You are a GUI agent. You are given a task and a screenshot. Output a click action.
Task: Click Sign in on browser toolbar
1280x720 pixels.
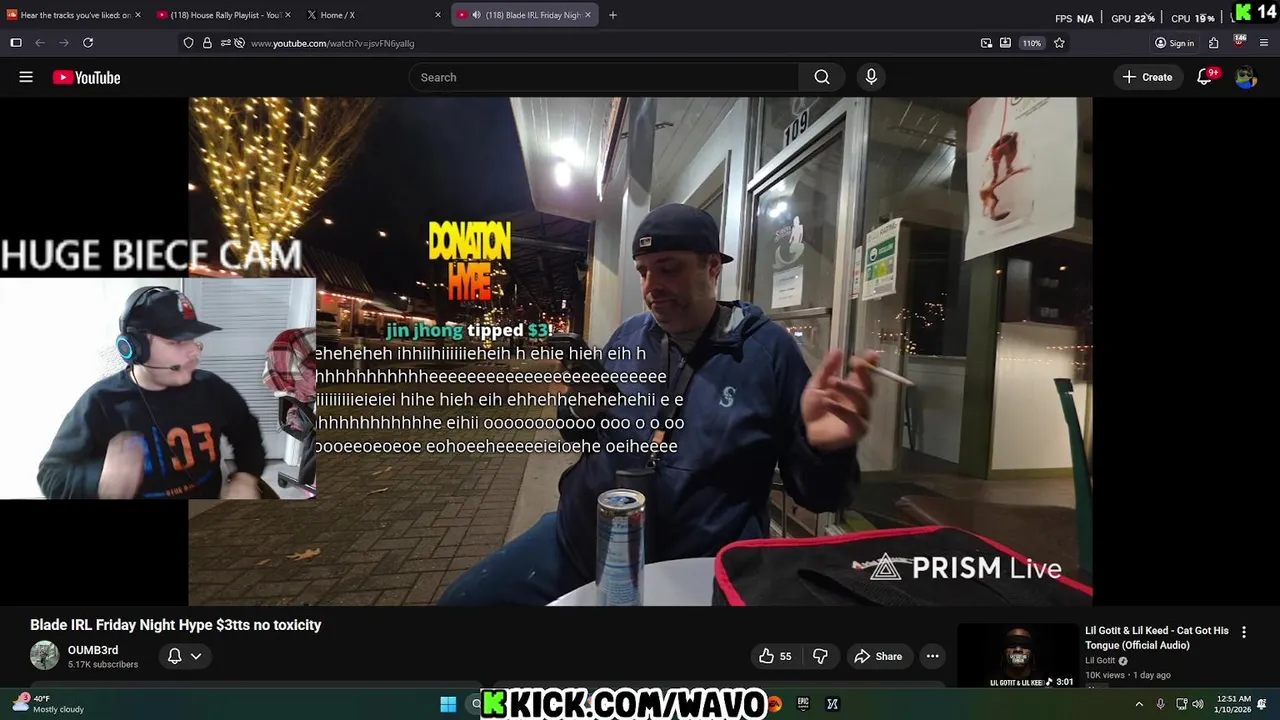(x=1174, y=43)
